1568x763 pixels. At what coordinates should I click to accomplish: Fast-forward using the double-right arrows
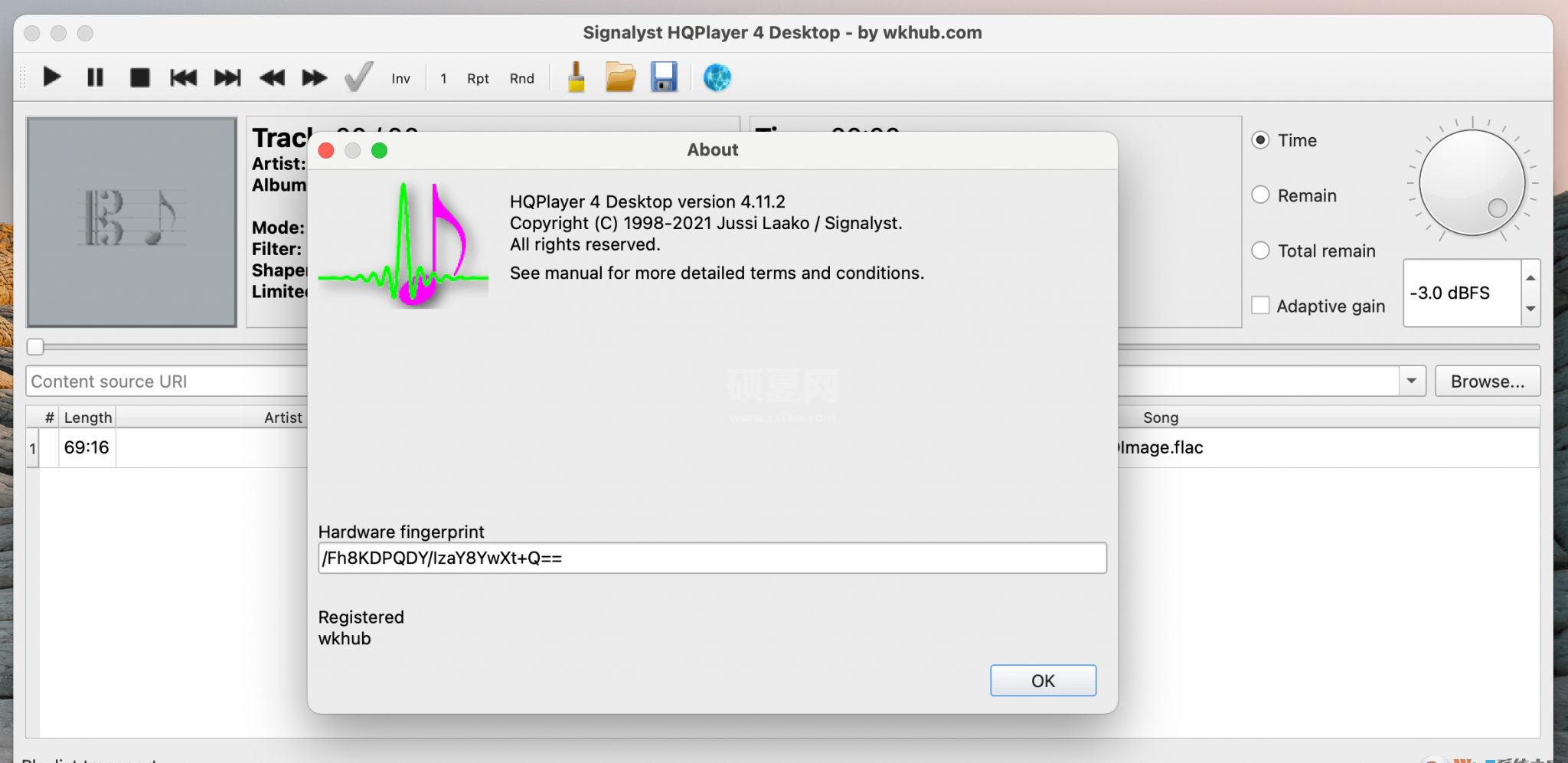coord(315,77)
